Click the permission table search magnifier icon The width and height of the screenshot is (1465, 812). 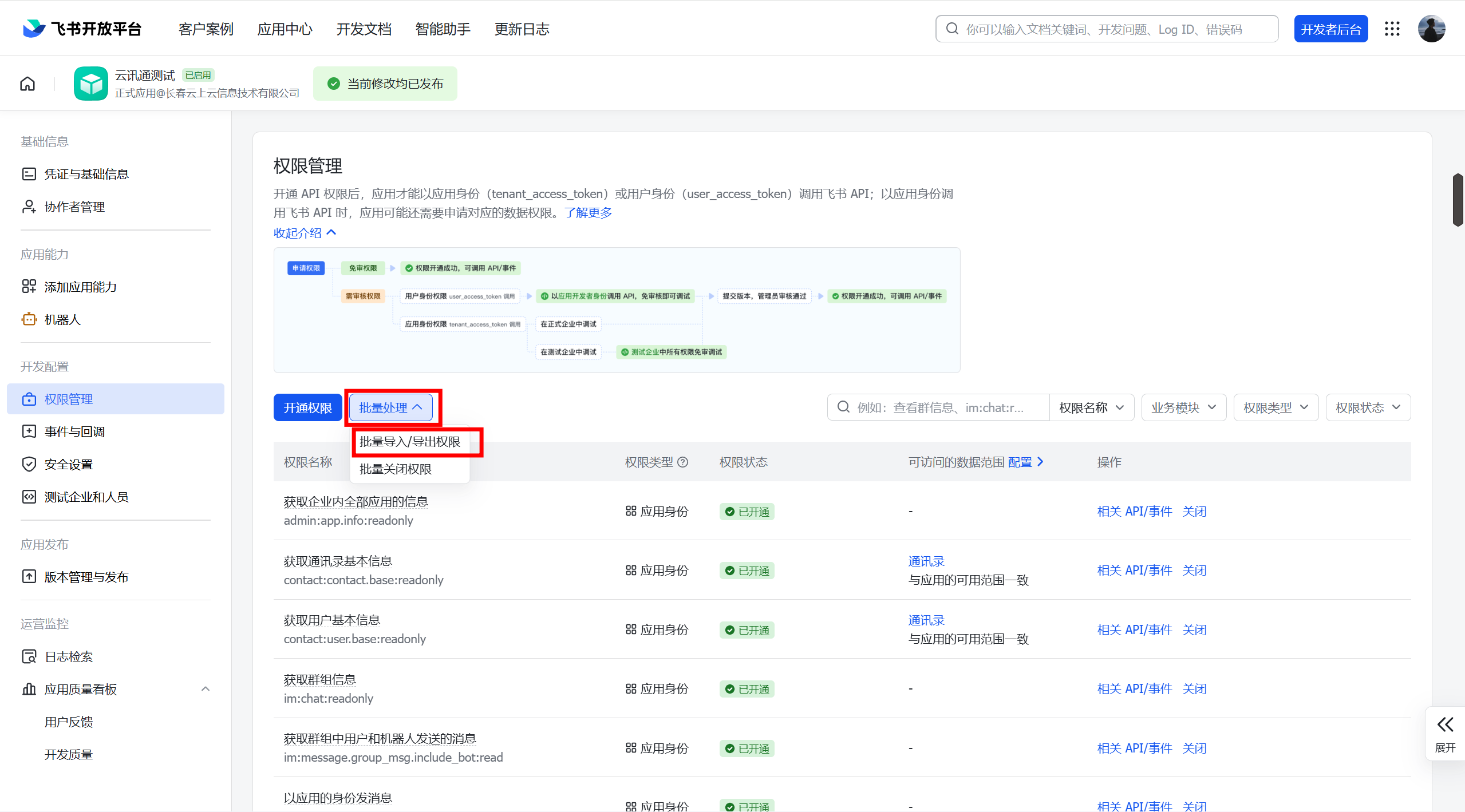[x=843, y=407]
